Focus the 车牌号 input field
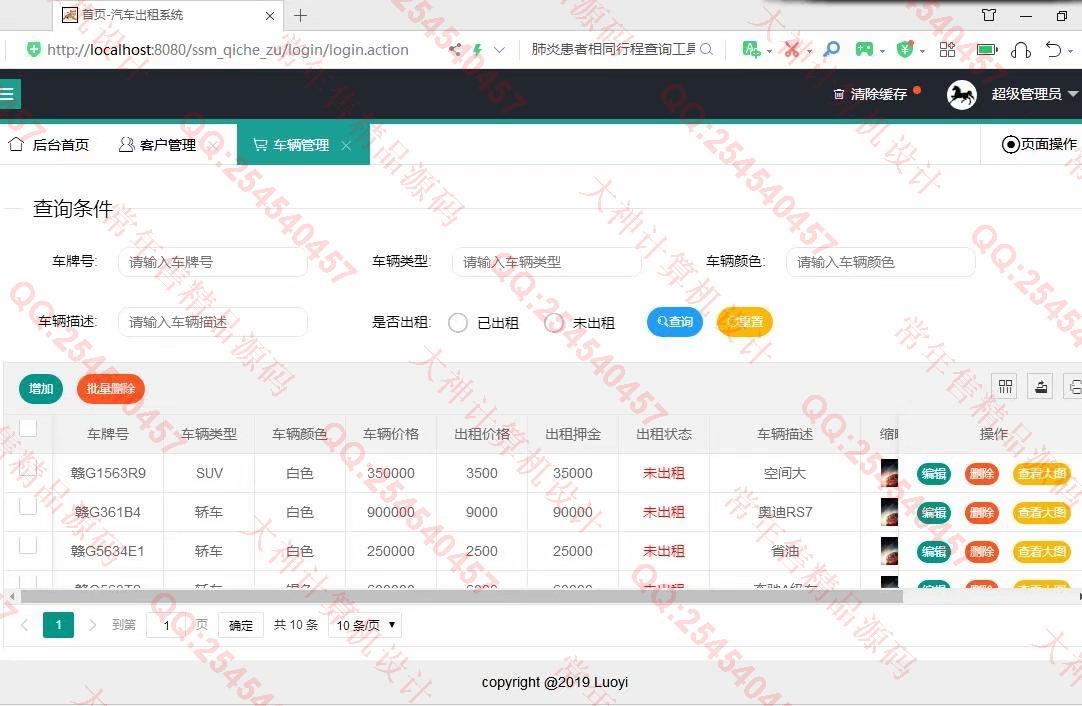The width and height of the screenshot is (1082, 706). (x=213, y=262)
